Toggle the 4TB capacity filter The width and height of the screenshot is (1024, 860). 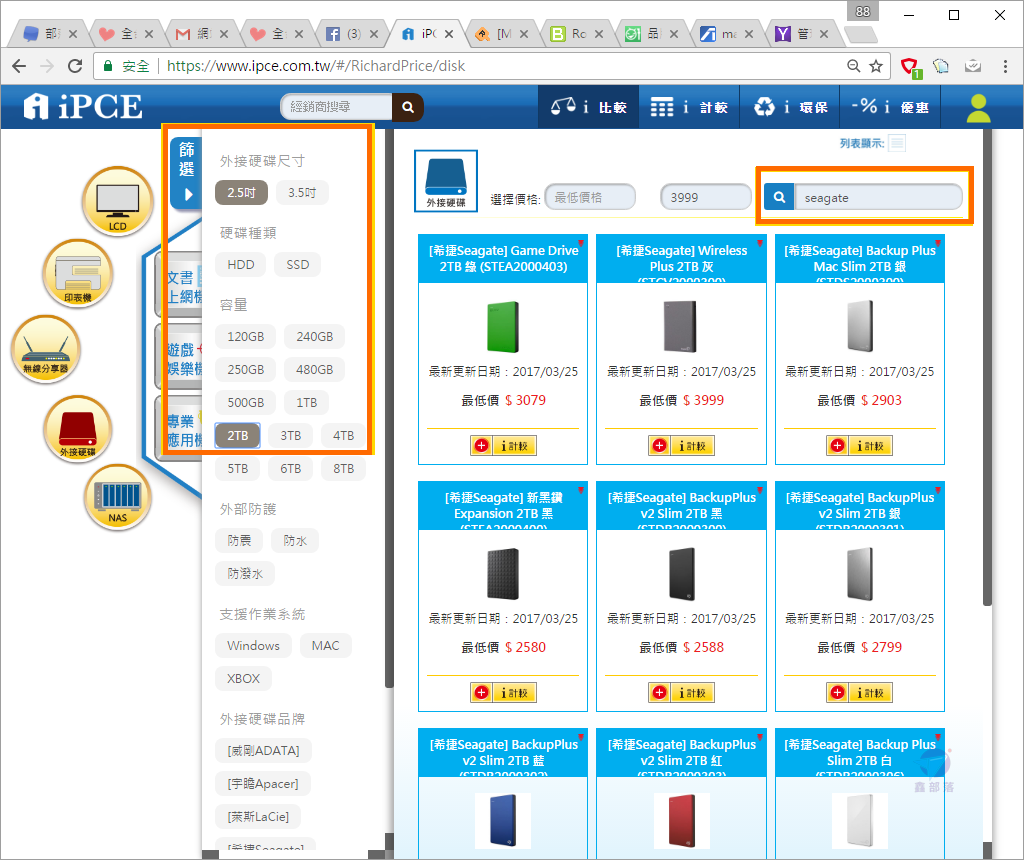click(x=344, y=436)
